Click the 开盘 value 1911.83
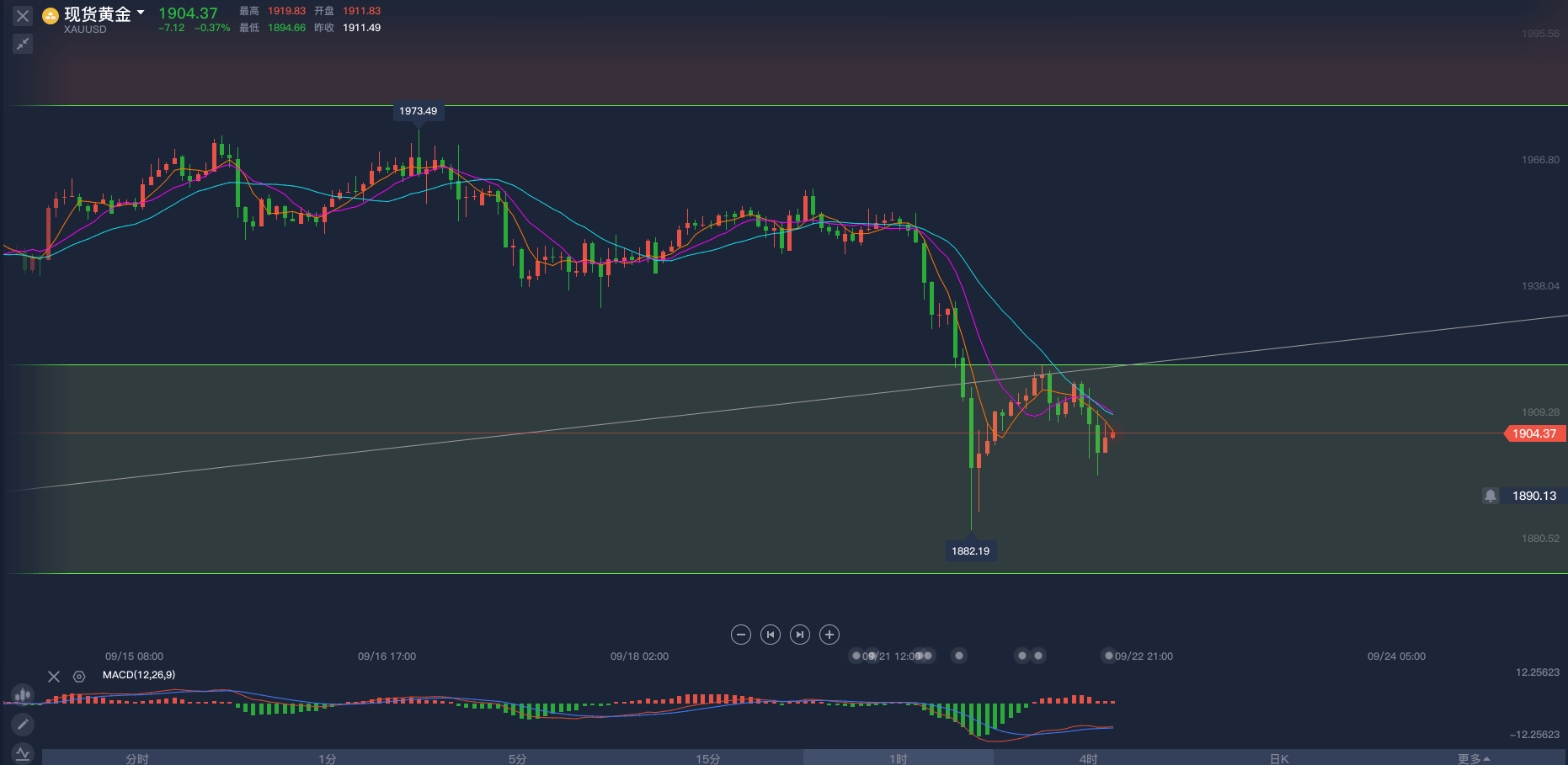The height and width of the screenshot is (765, 1568). 362,11
